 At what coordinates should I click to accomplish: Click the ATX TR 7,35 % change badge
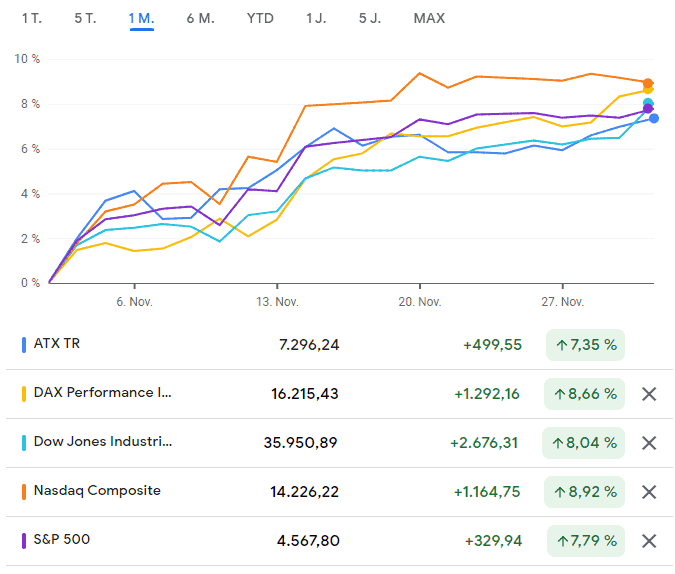point(585,344)
